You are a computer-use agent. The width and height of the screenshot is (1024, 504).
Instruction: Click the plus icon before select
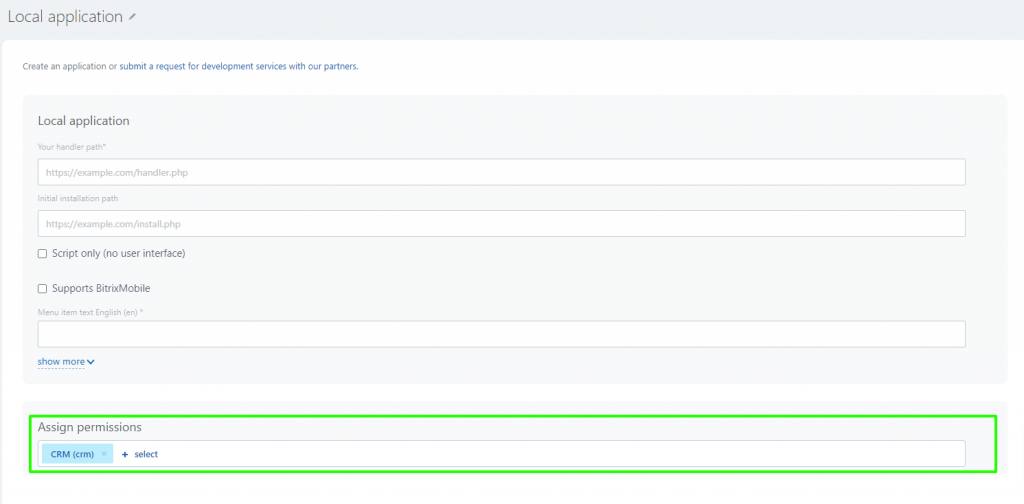(125, 454)
